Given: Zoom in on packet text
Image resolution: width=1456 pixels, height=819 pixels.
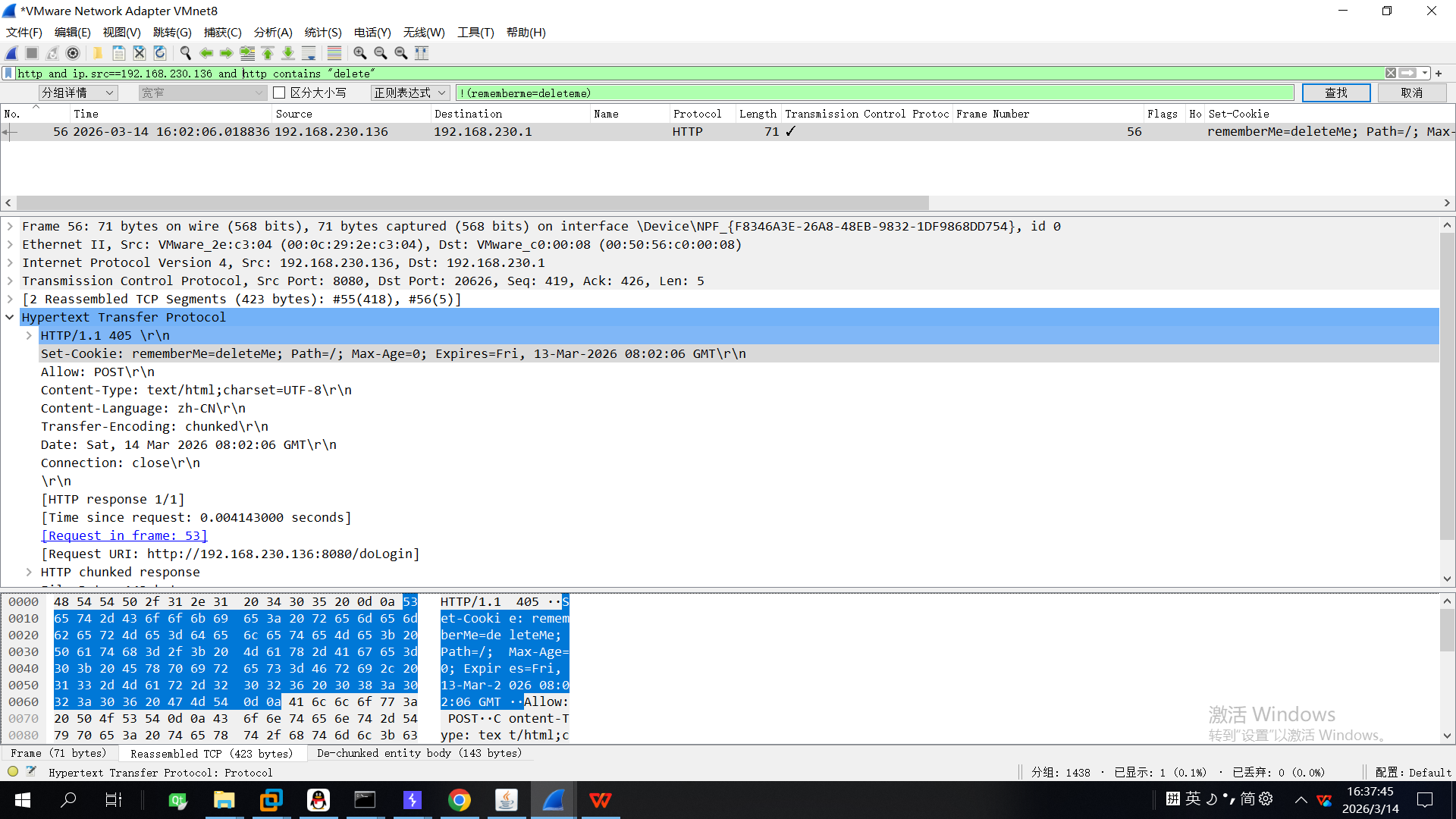Looking at the screenshot, I should coord(360,53).
